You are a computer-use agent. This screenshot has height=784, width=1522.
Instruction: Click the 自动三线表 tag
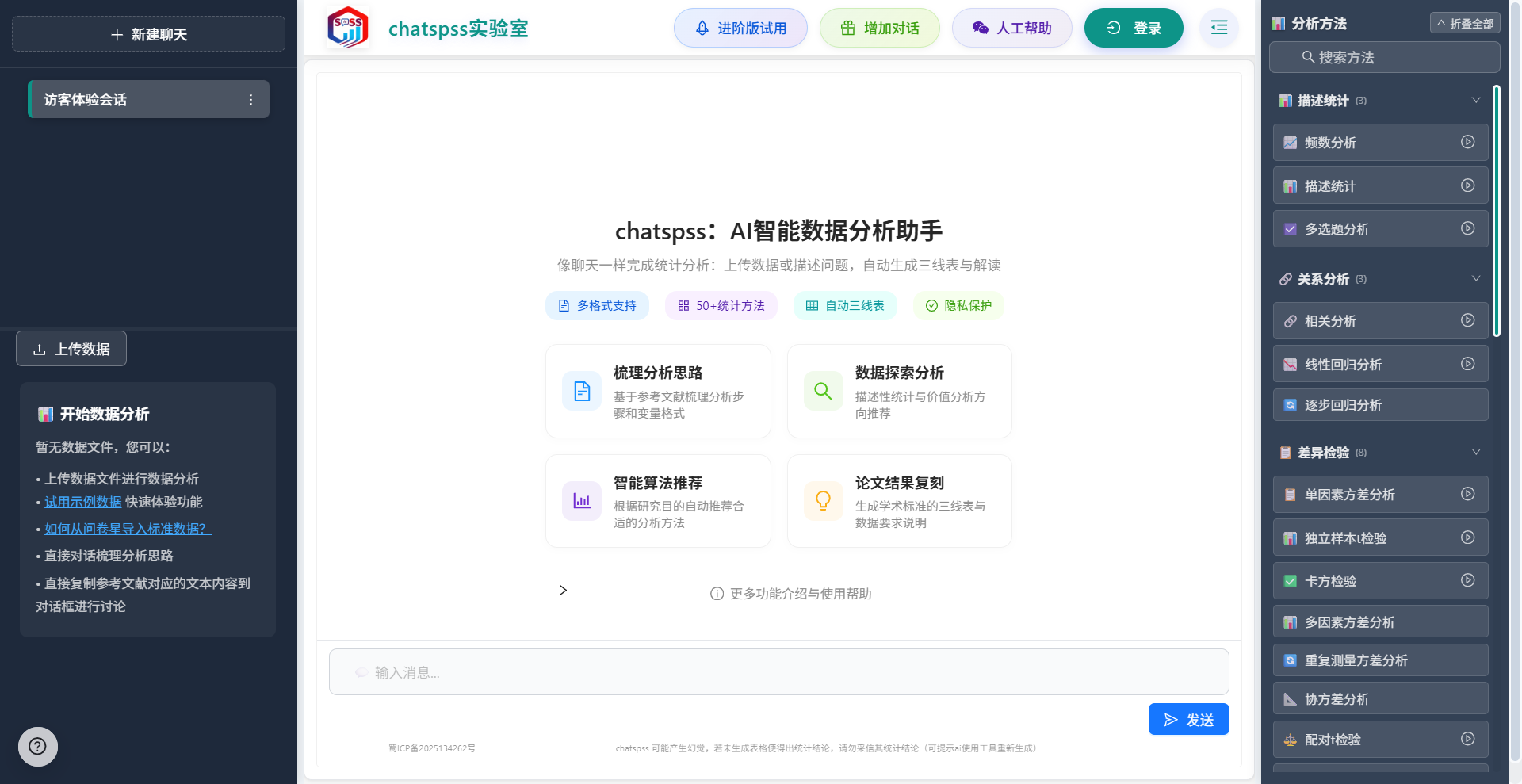(x=845, y=305)
